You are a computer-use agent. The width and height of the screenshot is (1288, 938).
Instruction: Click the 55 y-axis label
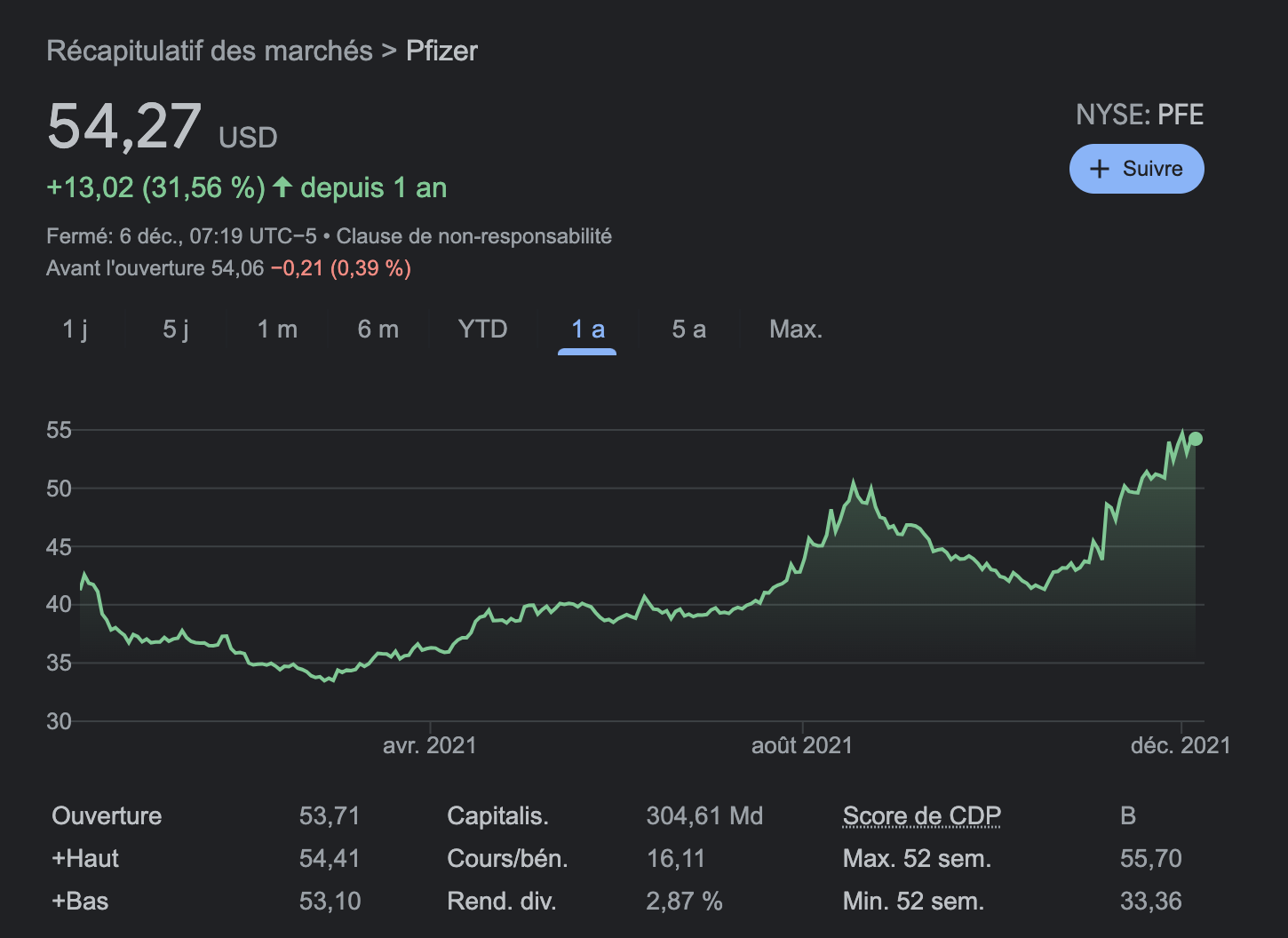59,430
